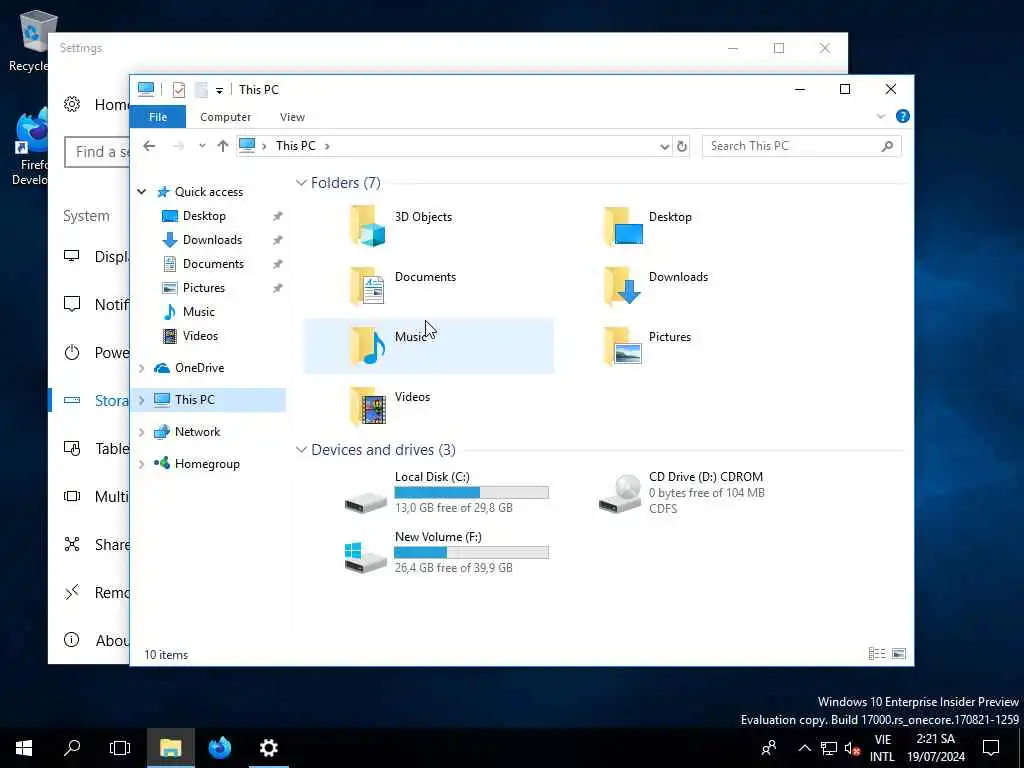Click the About icon in Settings sidebar
This screenshot has width=1024, height=768.
click(72, 641)
